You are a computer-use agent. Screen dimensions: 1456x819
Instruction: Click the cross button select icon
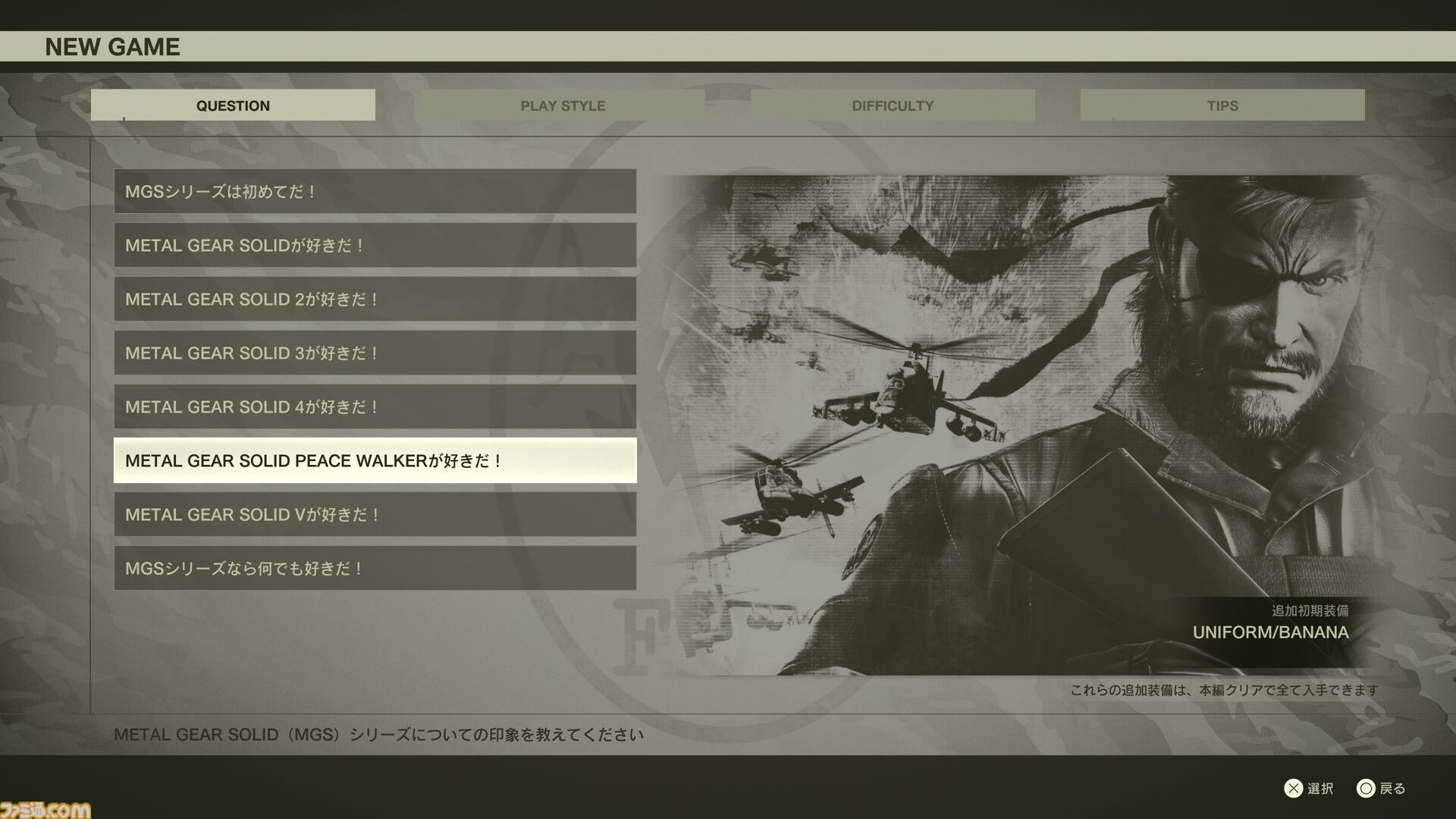tap(1293, 789)
